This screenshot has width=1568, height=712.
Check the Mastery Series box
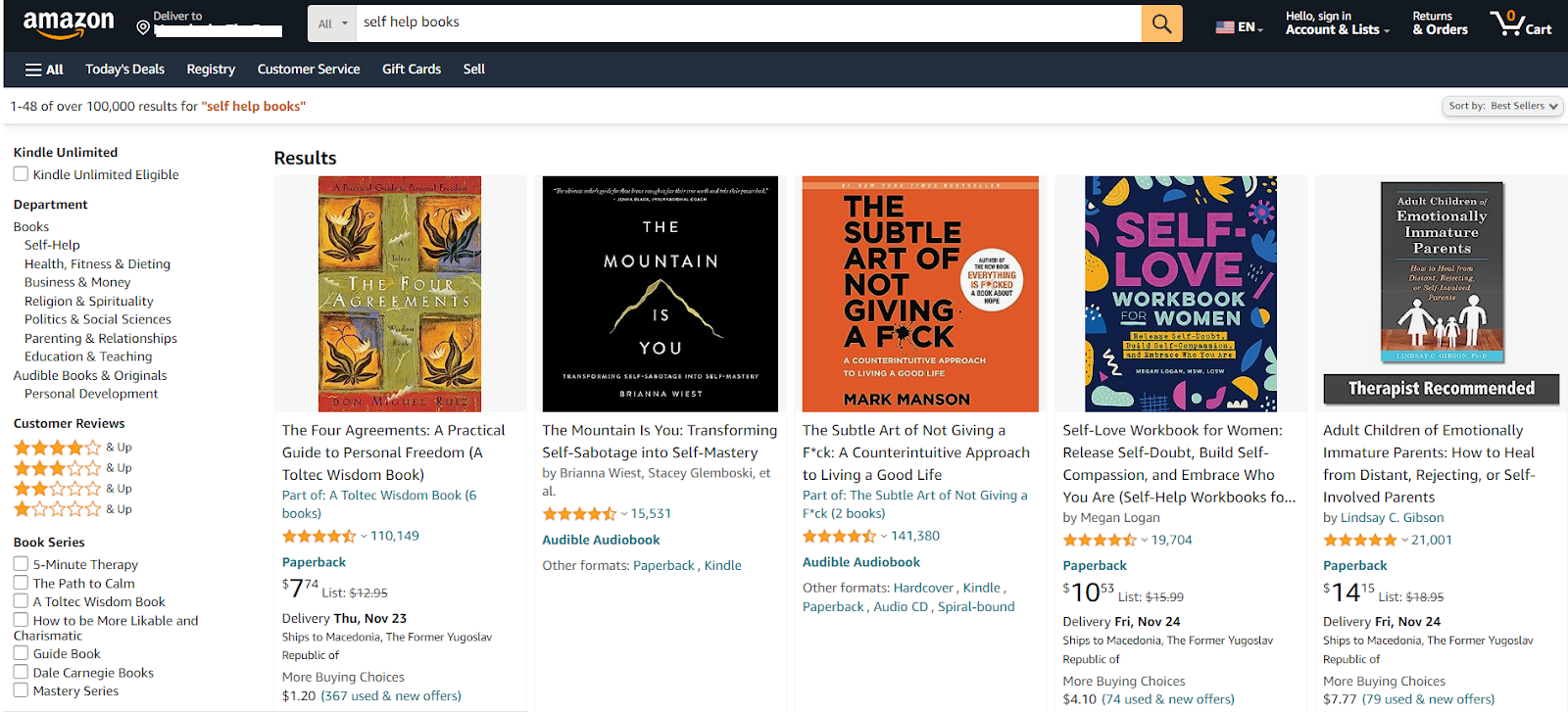tap(21, 690)
